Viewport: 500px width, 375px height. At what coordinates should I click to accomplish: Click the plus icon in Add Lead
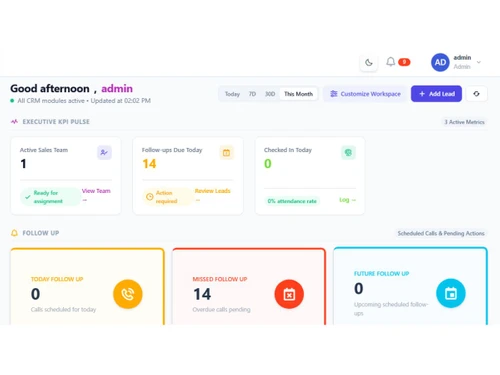point(422,94)
